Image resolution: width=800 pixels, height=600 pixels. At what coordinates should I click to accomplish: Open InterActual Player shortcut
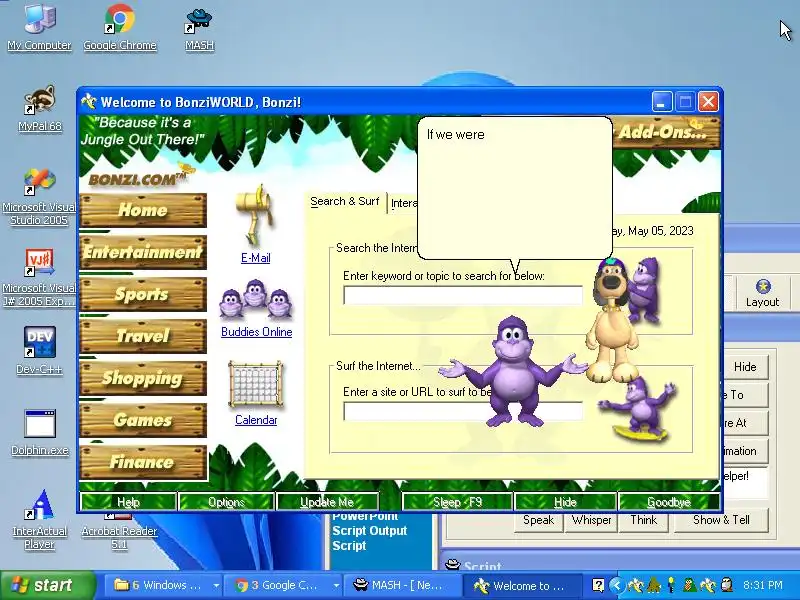click(x=39, y=519)
